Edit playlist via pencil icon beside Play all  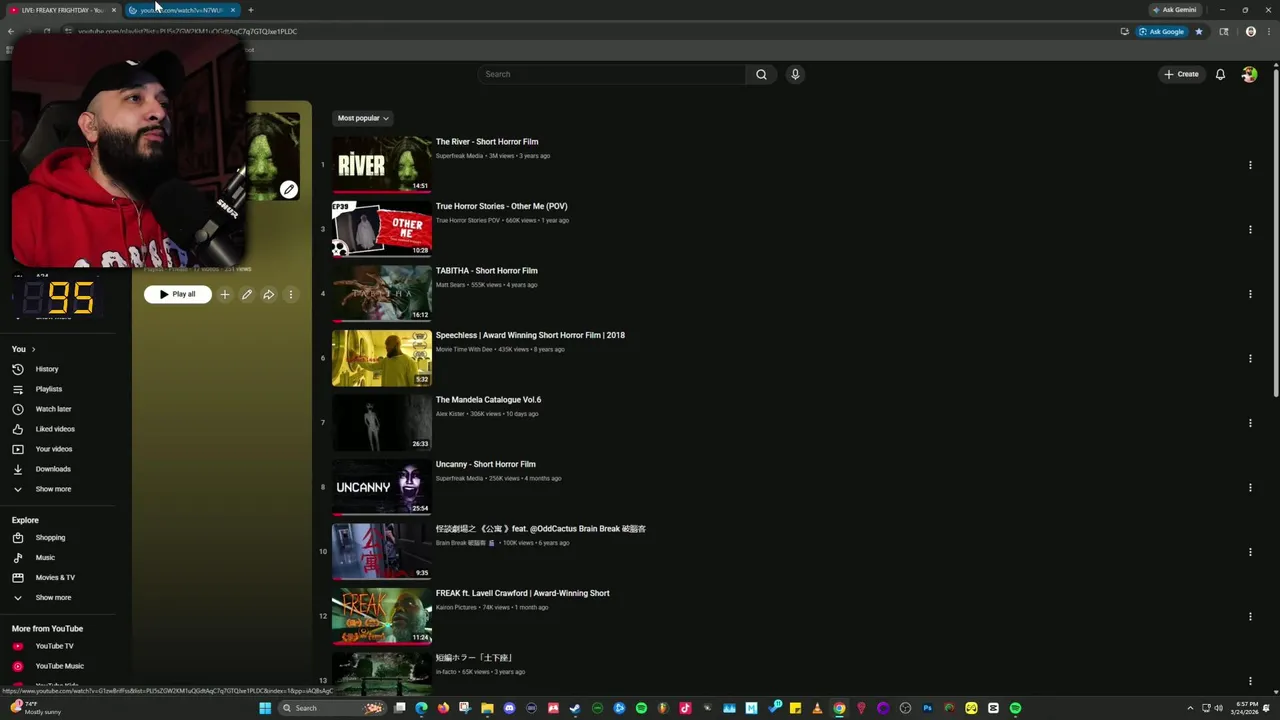point(247,294)
